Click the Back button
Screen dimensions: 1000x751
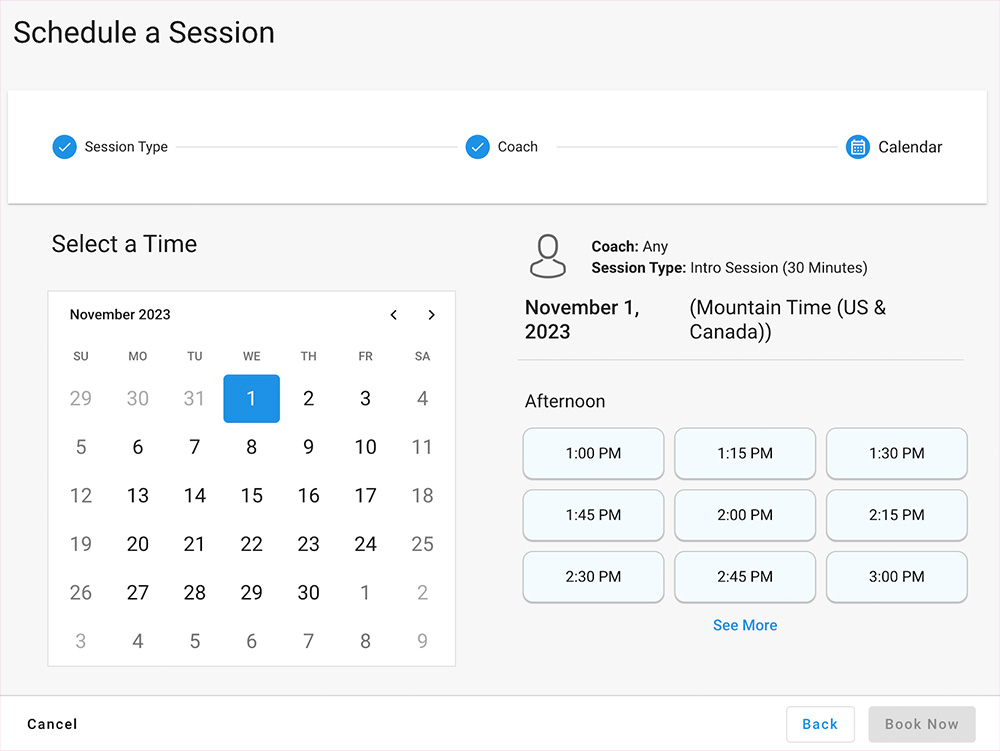click(820, 724)
